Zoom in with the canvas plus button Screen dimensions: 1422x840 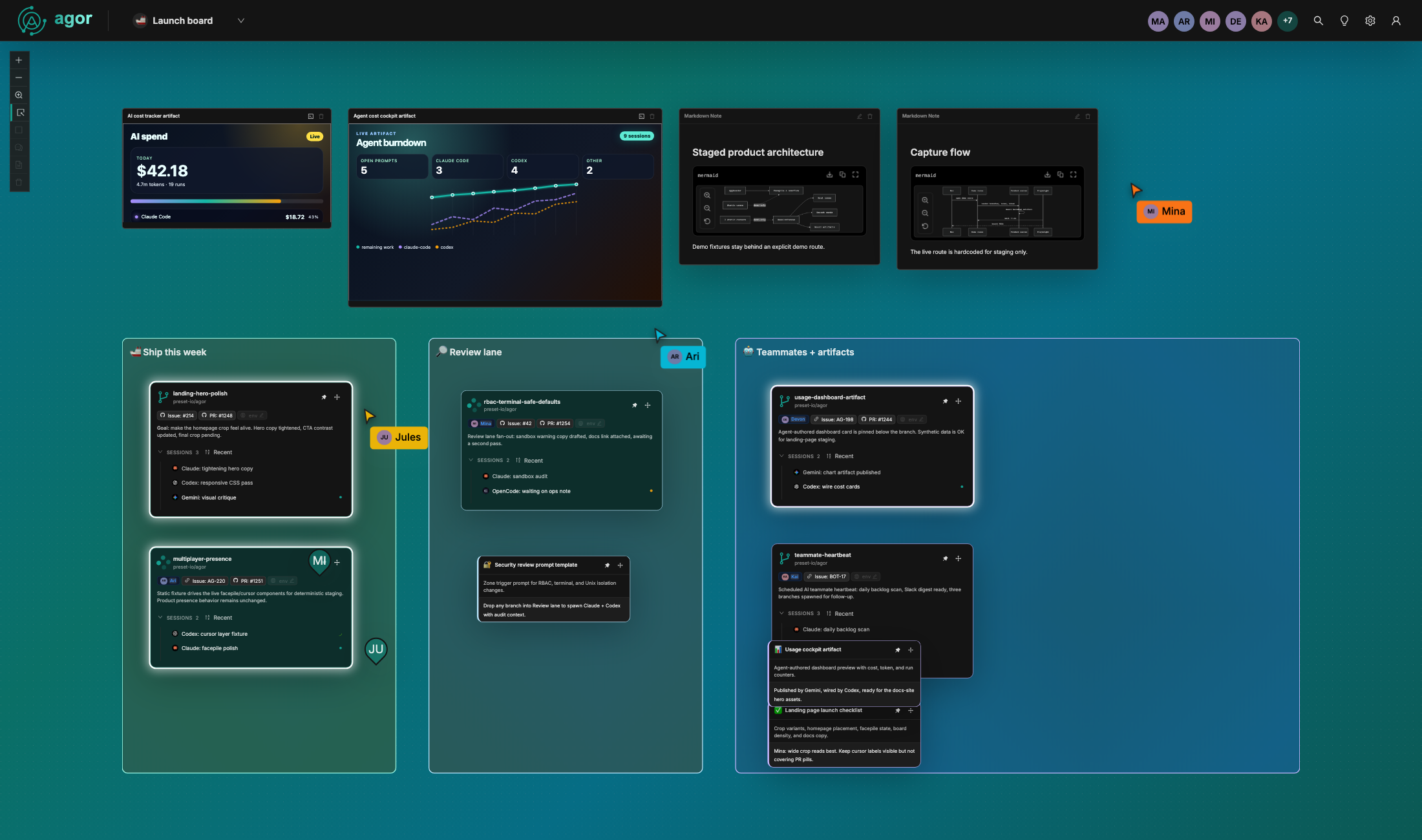coord(19,60)
